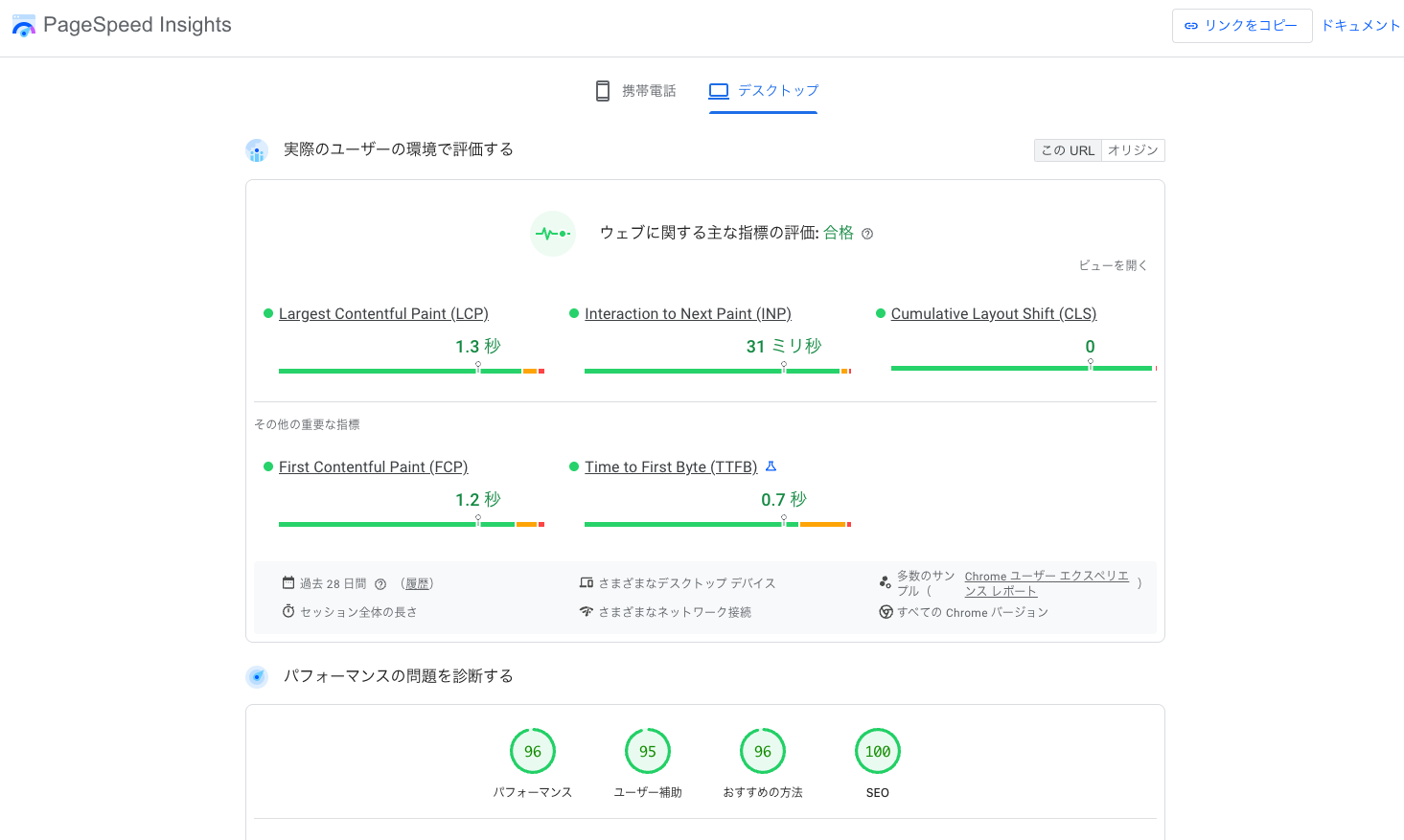
Task: Click the help icon next to 合格
Action: point(867,234)
